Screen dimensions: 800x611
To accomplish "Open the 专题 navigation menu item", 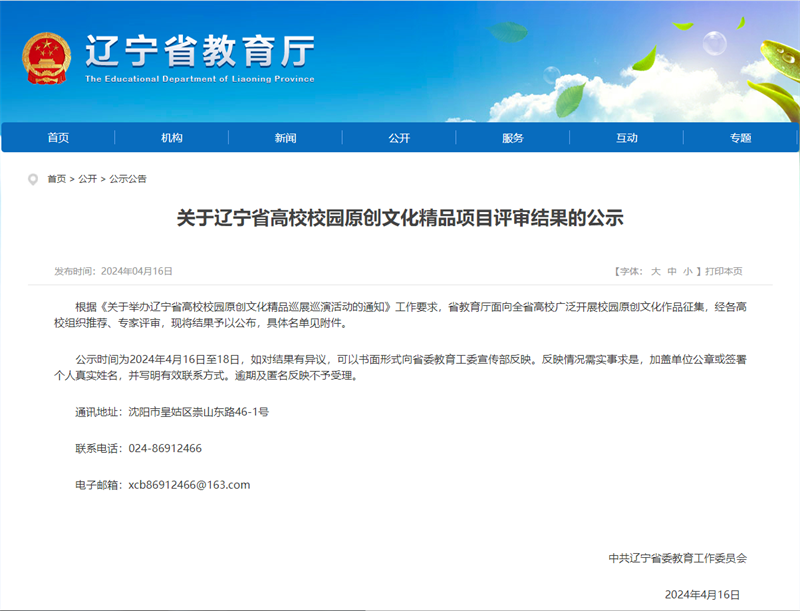I will (x=740, y=138).
